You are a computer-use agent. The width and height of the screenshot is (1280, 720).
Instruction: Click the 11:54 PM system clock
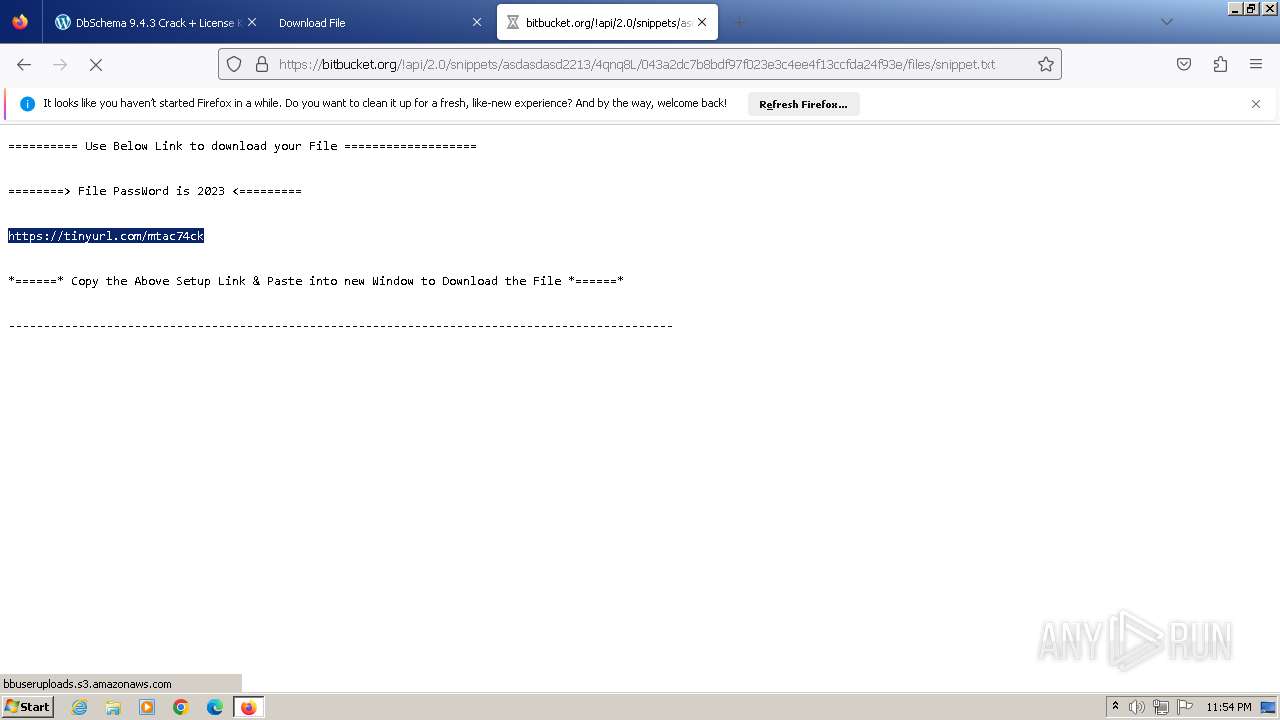1229,707
